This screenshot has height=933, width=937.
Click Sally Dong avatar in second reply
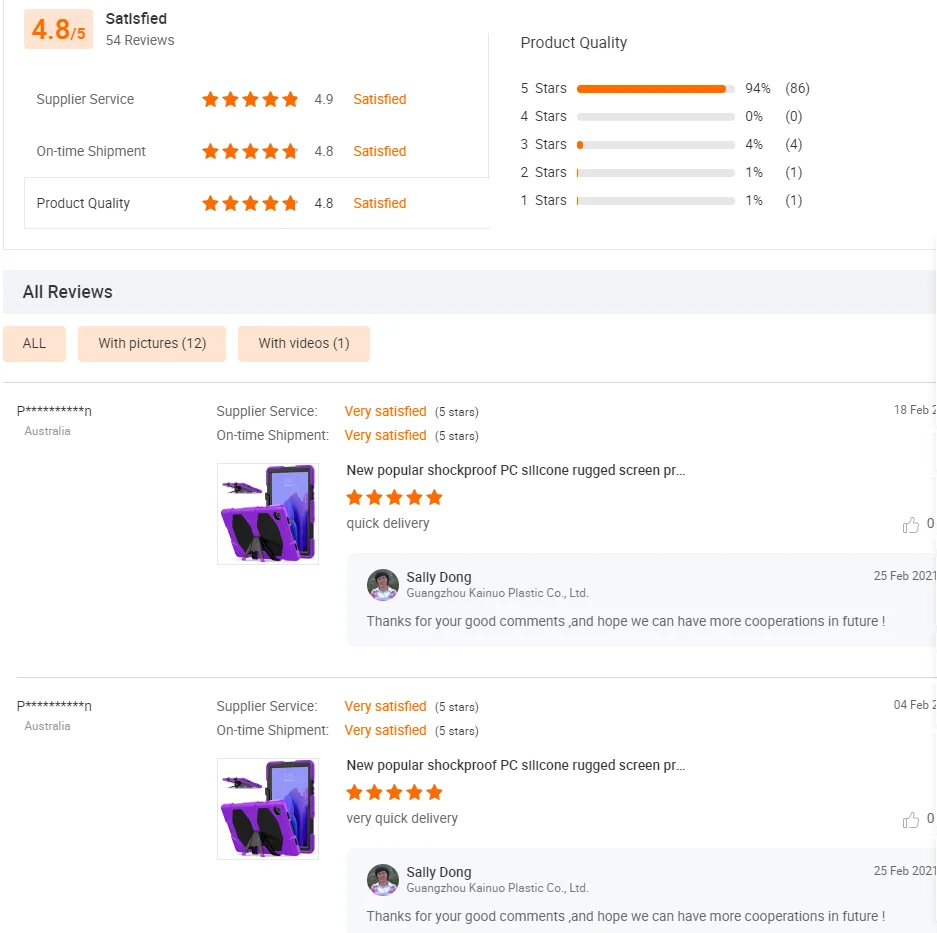coord(383,880)
